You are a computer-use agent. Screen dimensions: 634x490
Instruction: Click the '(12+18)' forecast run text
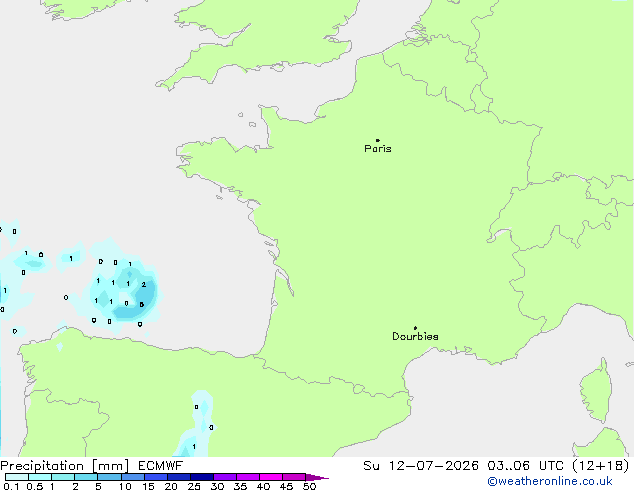point(601,466)
